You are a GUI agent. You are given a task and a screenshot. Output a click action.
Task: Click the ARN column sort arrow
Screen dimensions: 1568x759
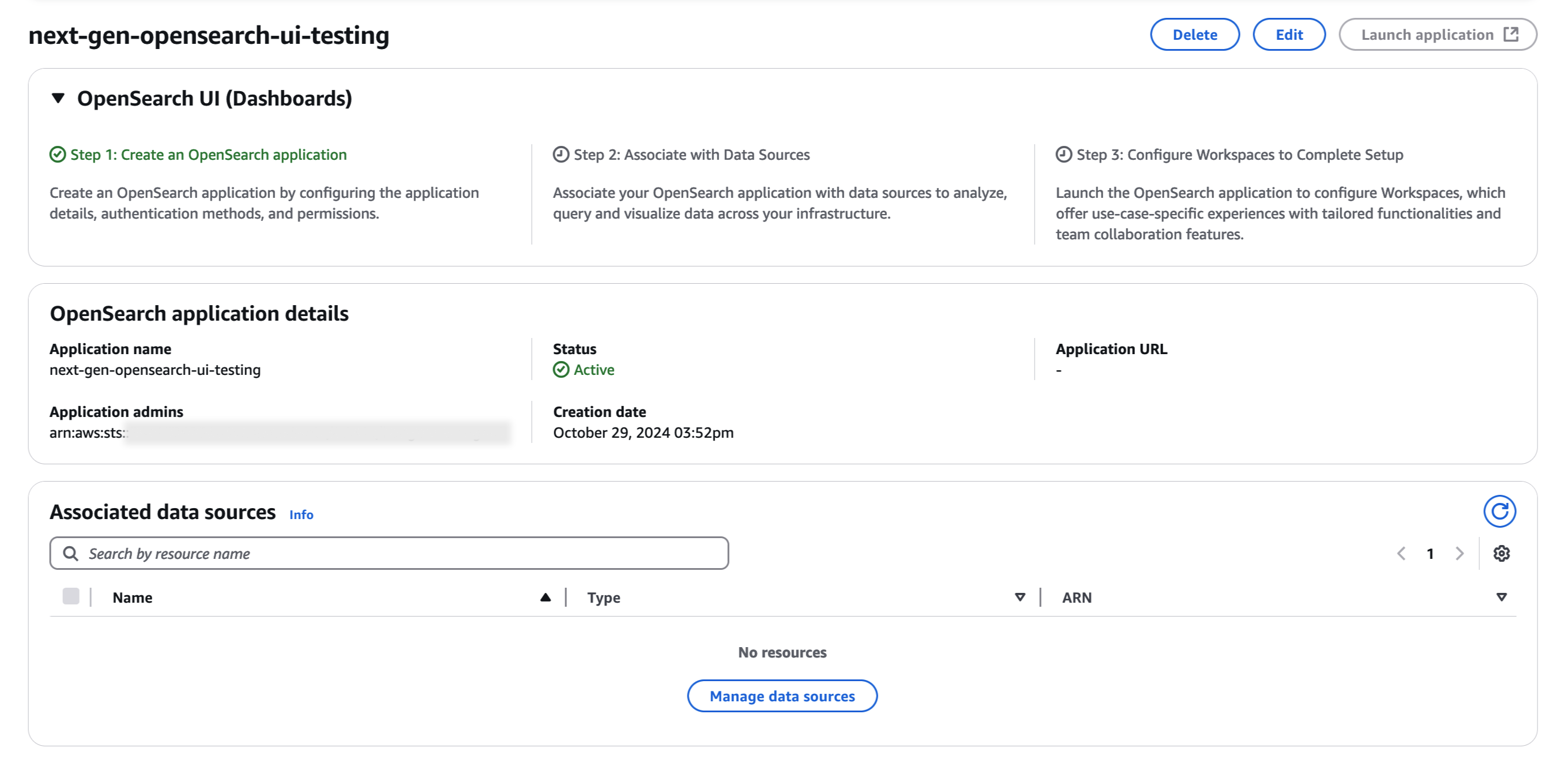[1501, 597]
